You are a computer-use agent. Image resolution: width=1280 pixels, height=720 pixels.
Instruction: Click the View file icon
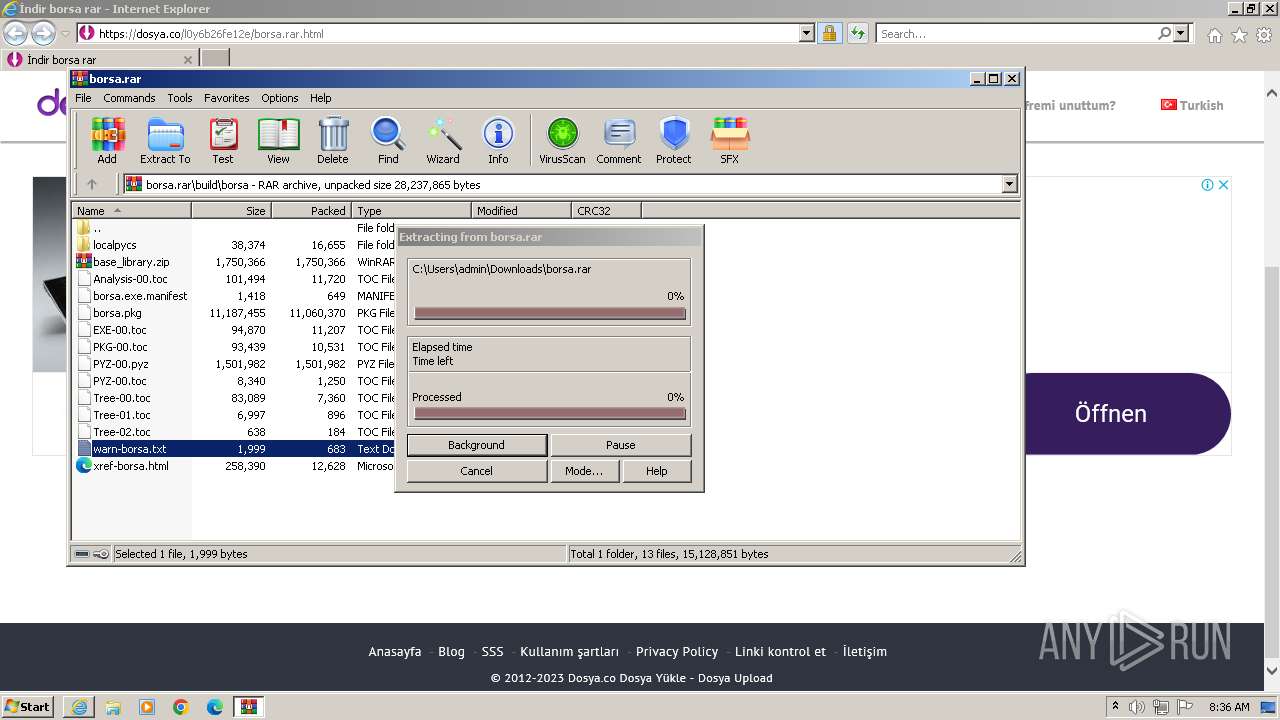tap(278, 141)
